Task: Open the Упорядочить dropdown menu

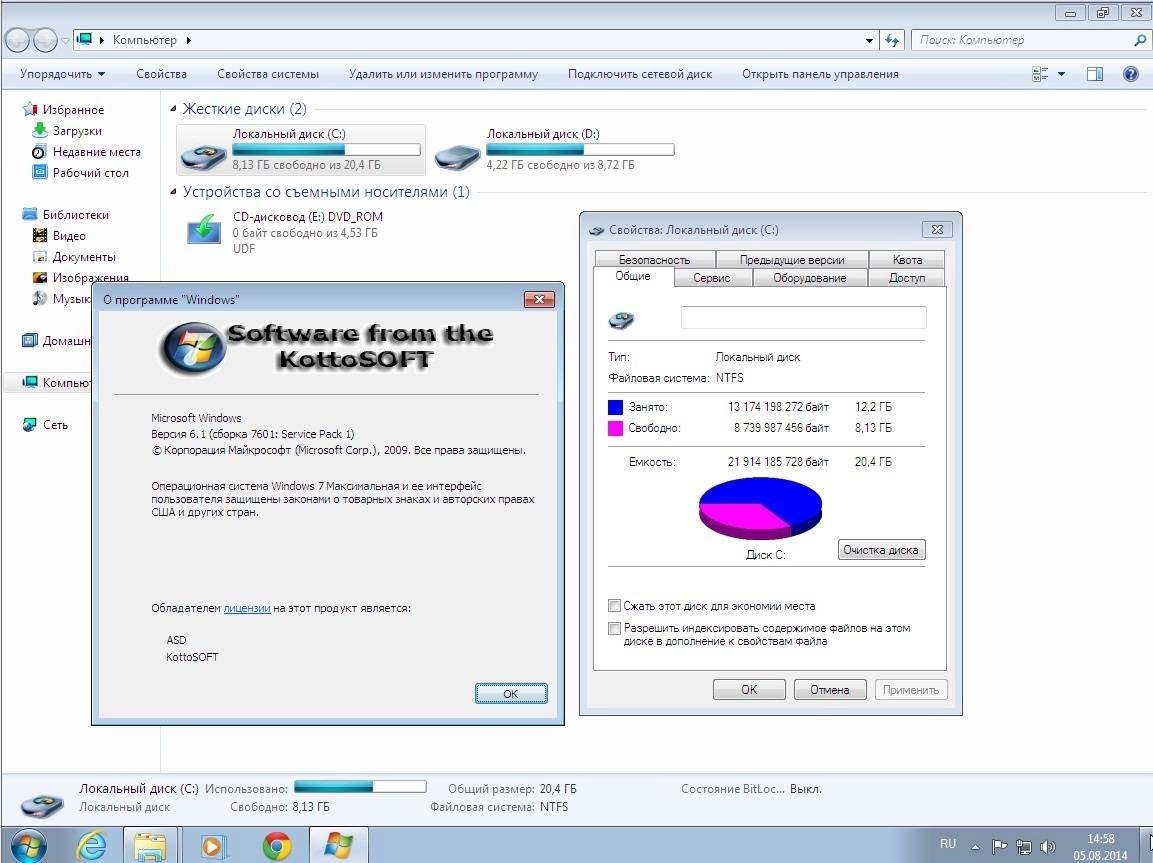Action: click(63, 74)
